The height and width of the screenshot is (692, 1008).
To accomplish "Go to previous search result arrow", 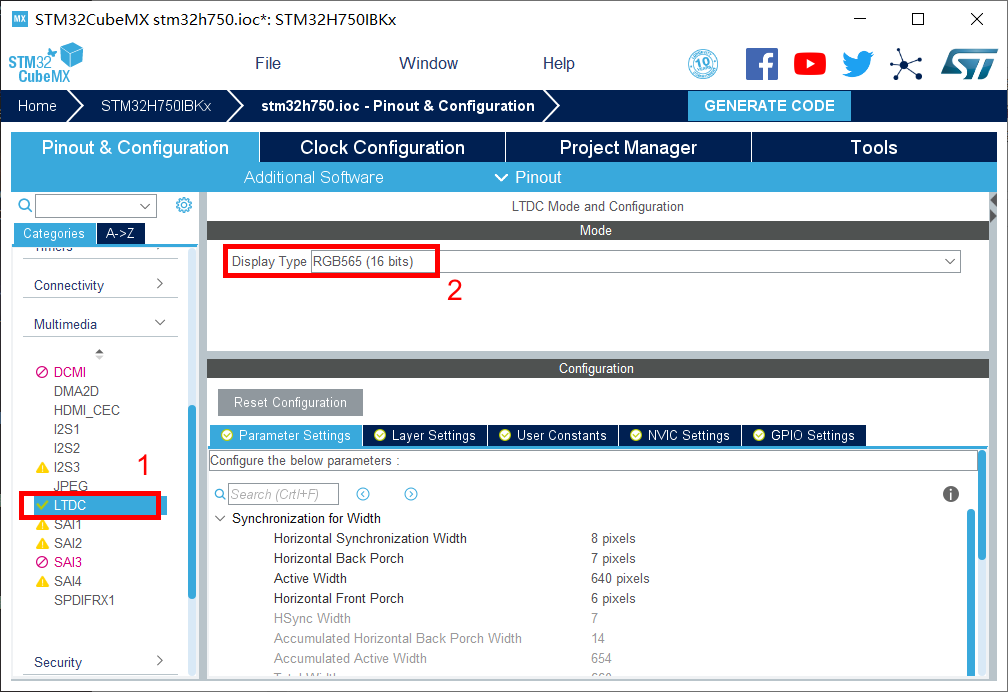I will (363, 494).
